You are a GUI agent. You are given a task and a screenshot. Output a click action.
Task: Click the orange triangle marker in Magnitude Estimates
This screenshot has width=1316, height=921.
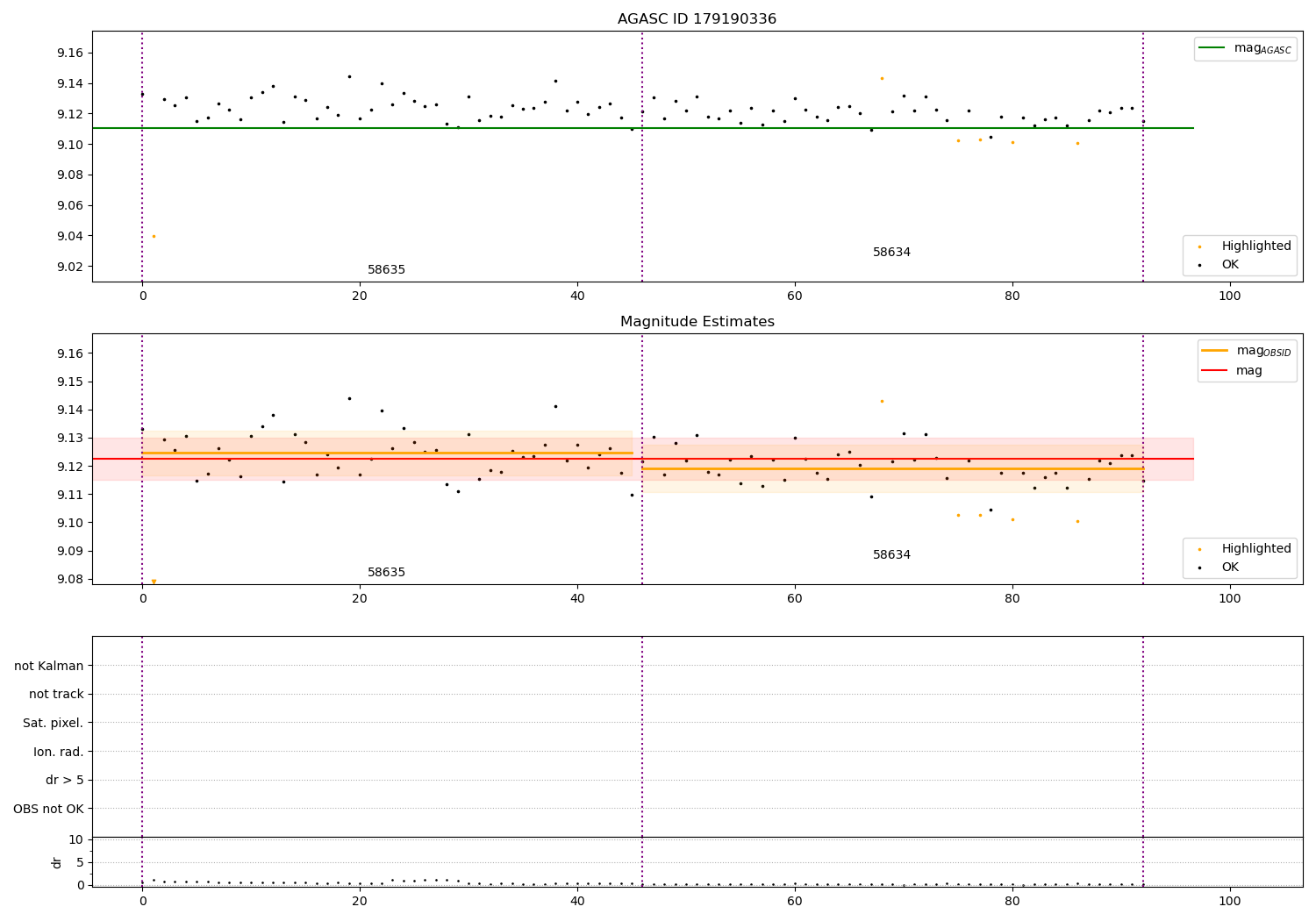154,582
